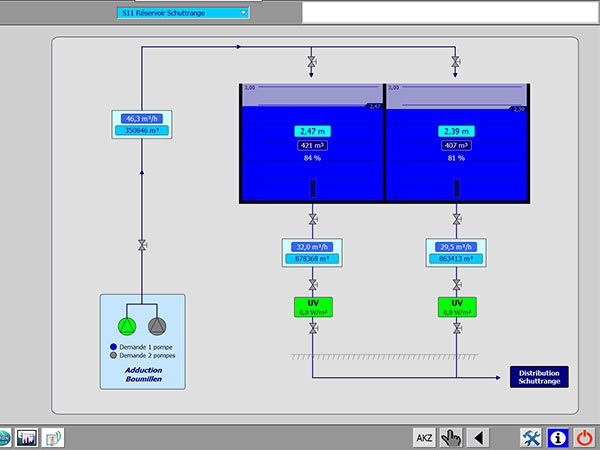The width and height of the screenshot is (600, 450).
Task: Click the Adduction Boumillen label
Action: pyautogui.click(x=143, y=375)
